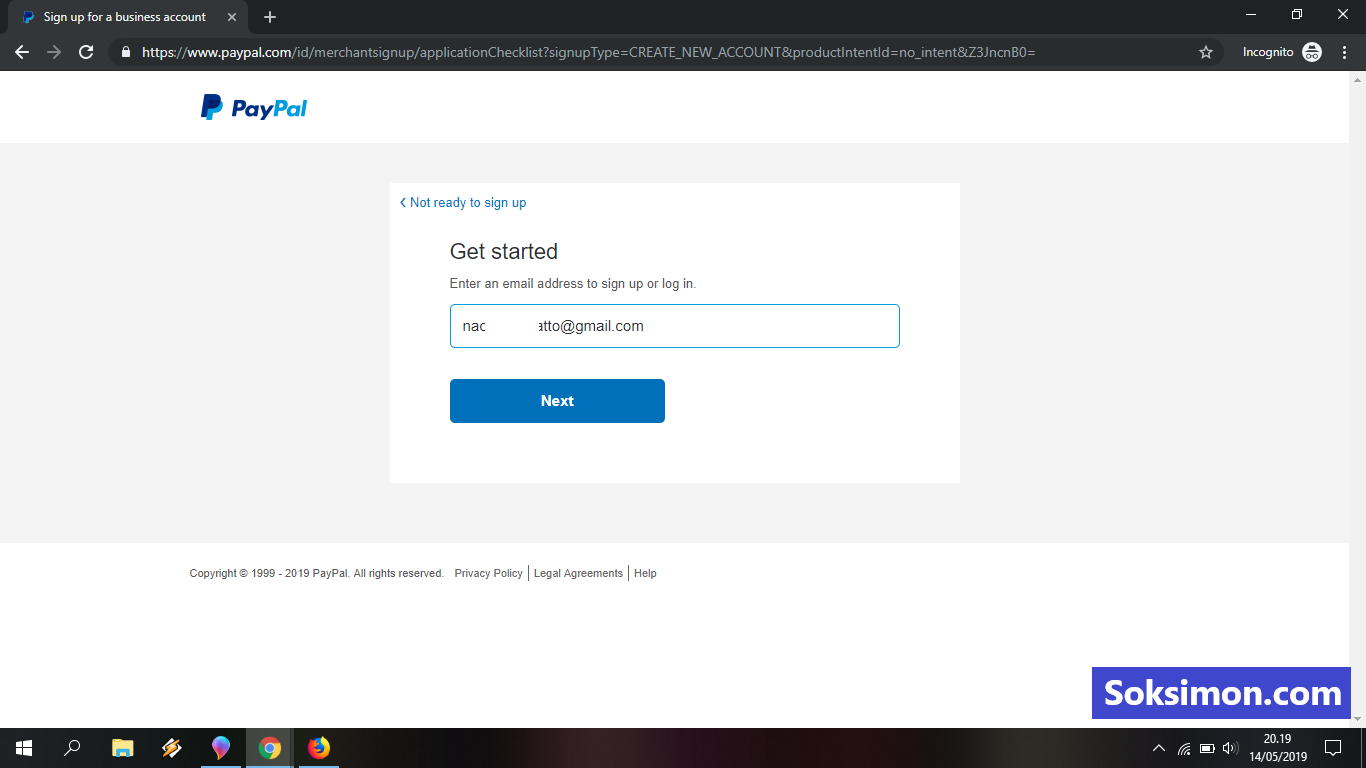Click the address bar URL
This screenshot has width=1366, height=768.
click(x=588, y=52)
